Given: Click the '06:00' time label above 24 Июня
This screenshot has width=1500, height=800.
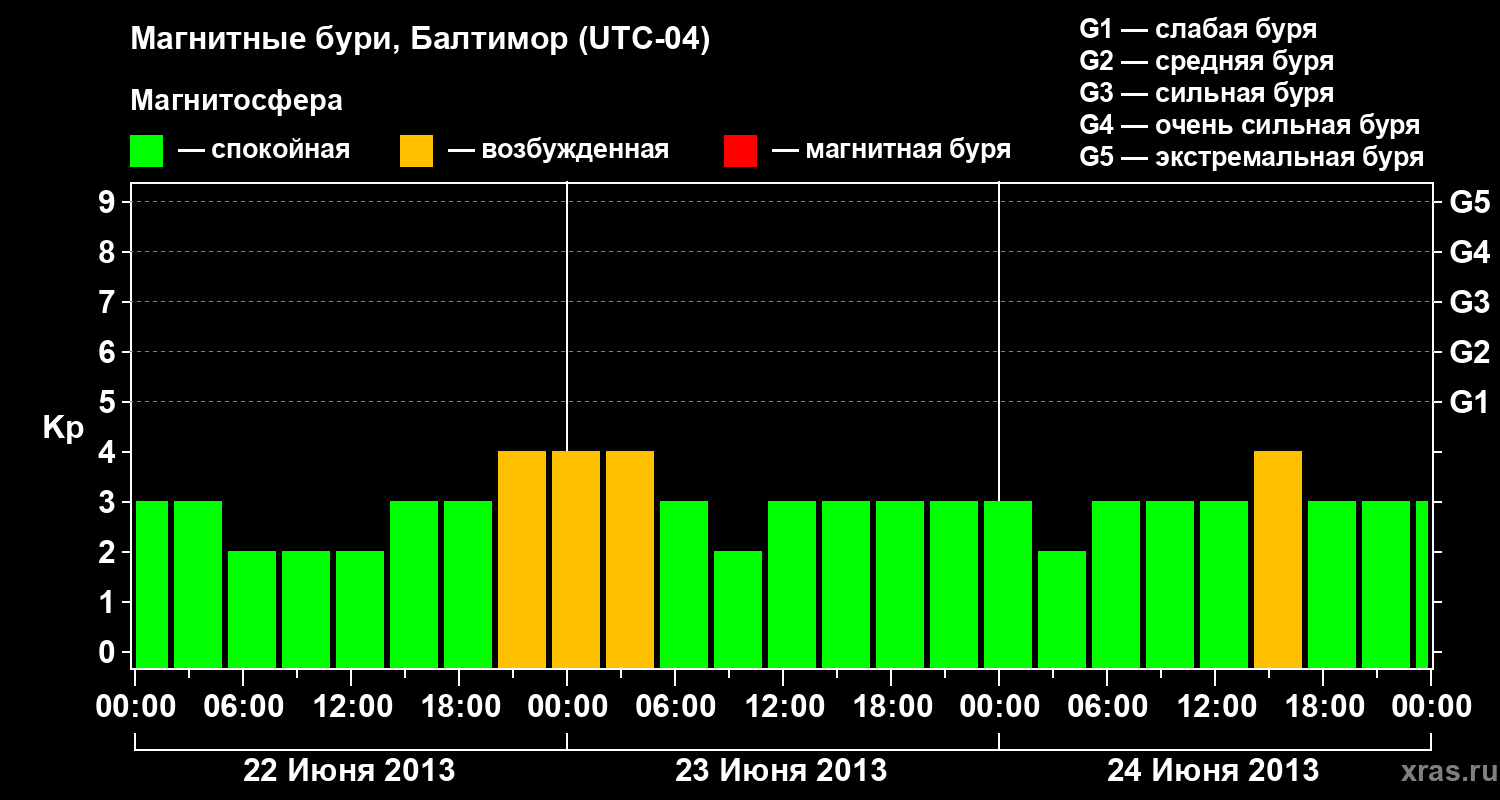Looking at the screenshot, I should [1107, 707].
